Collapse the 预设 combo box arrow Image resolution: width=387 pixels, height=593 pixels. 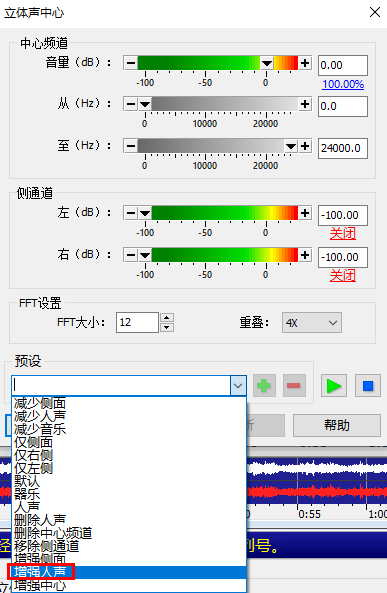(238, 386)
